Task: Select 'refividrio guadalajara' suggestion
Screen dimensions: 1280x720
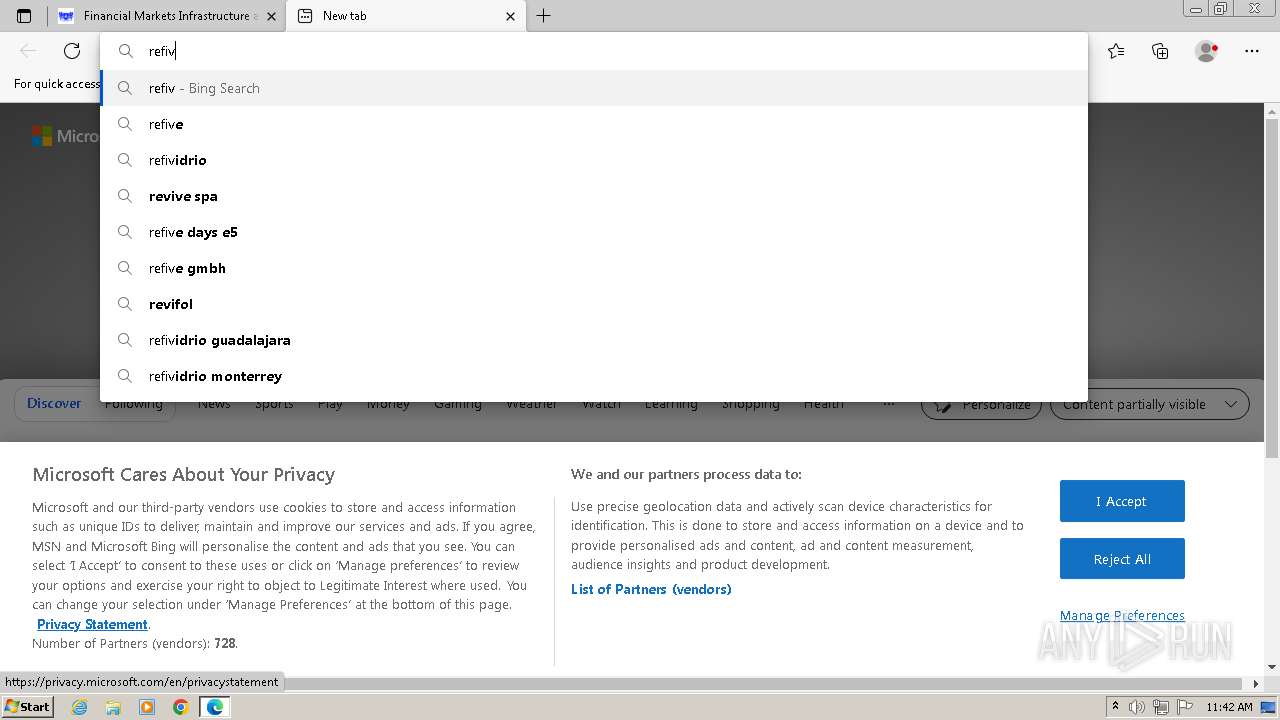Action: [x=594, y=340]
